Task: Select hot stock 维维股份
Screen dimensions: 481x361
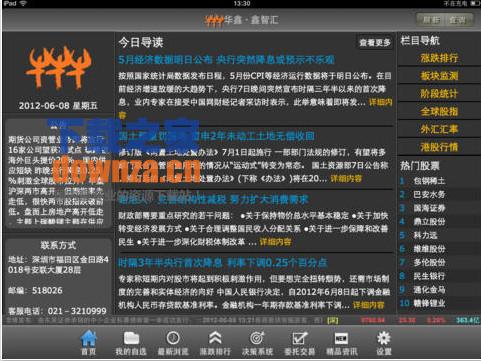Action: tap(429, 249)
